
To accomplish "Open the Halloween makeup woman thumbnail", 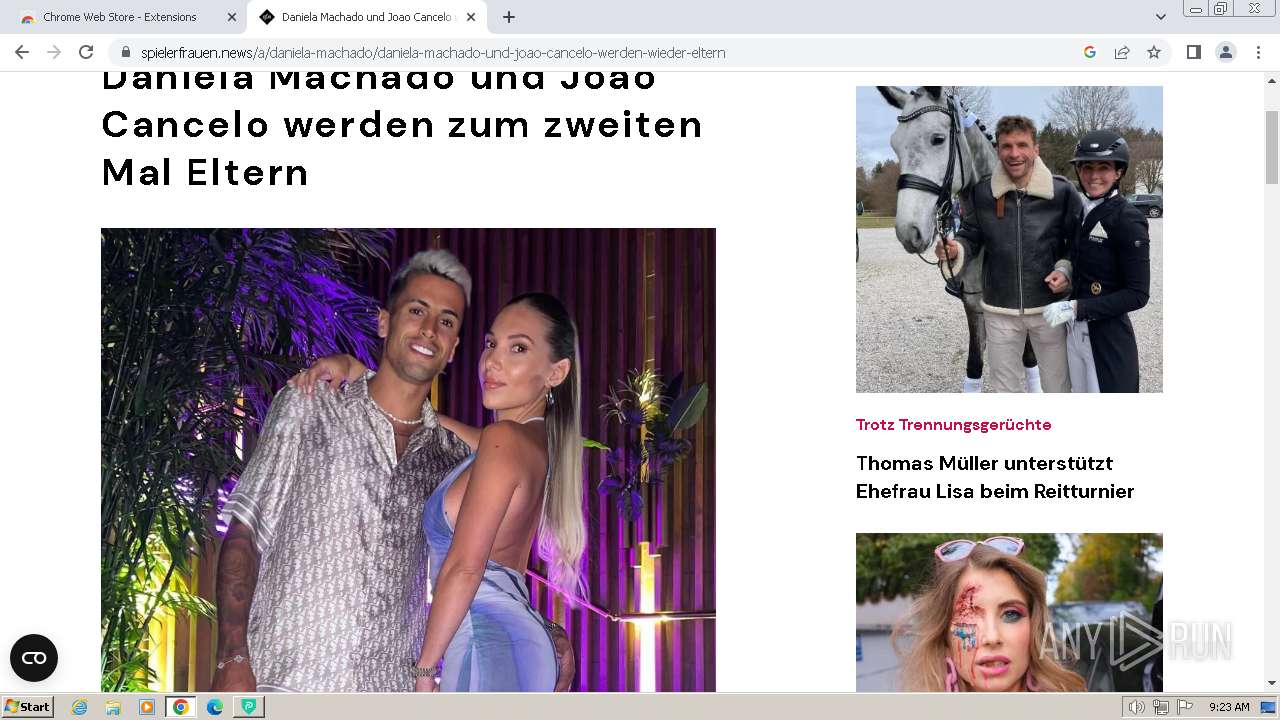I will click(1009, 612).
